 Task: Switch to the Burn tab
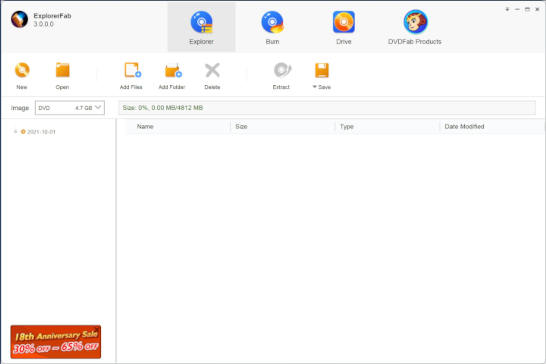pos(272,27)
